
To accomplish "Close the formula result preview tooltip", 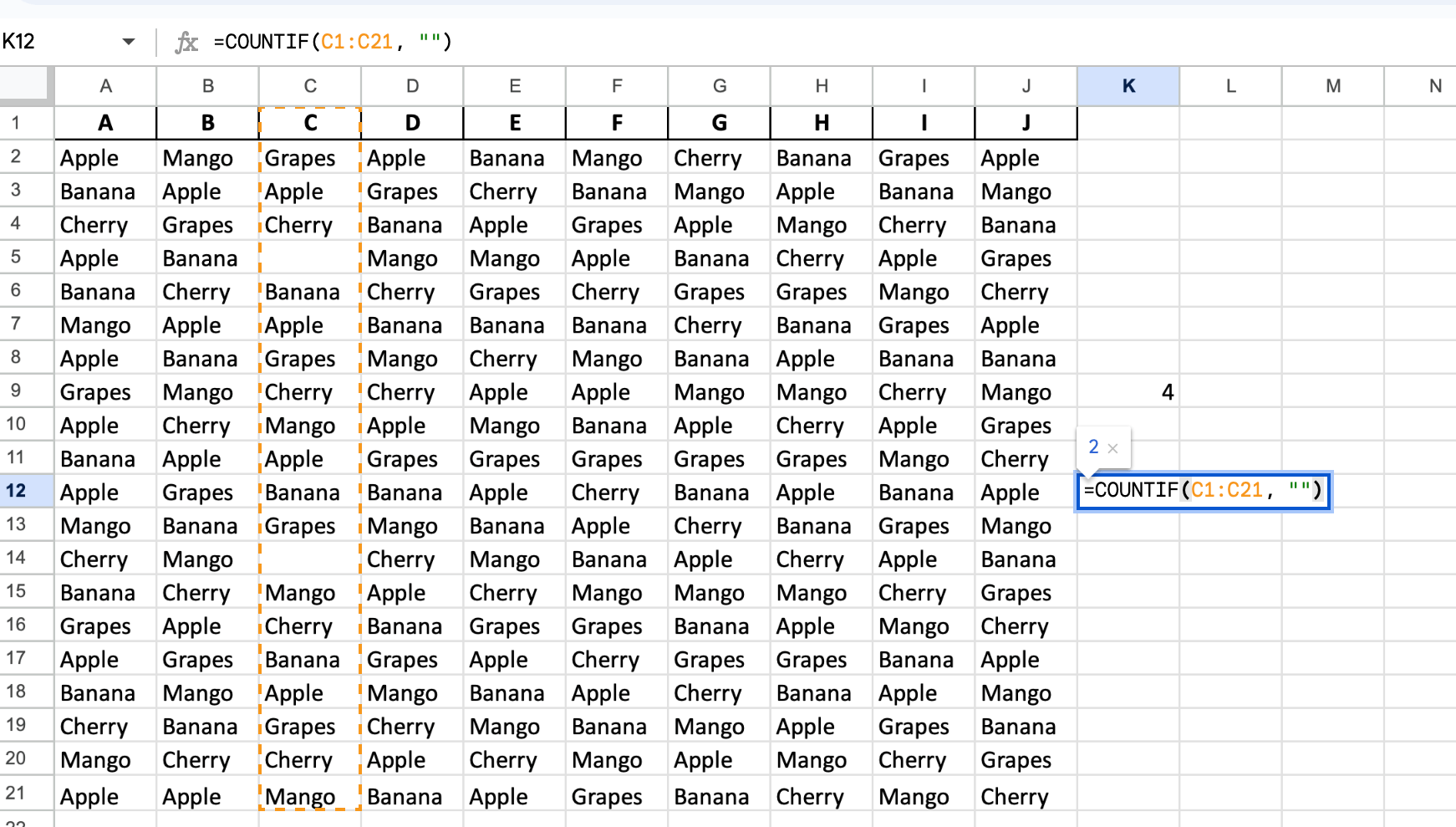I will (x=1112, y=449).
